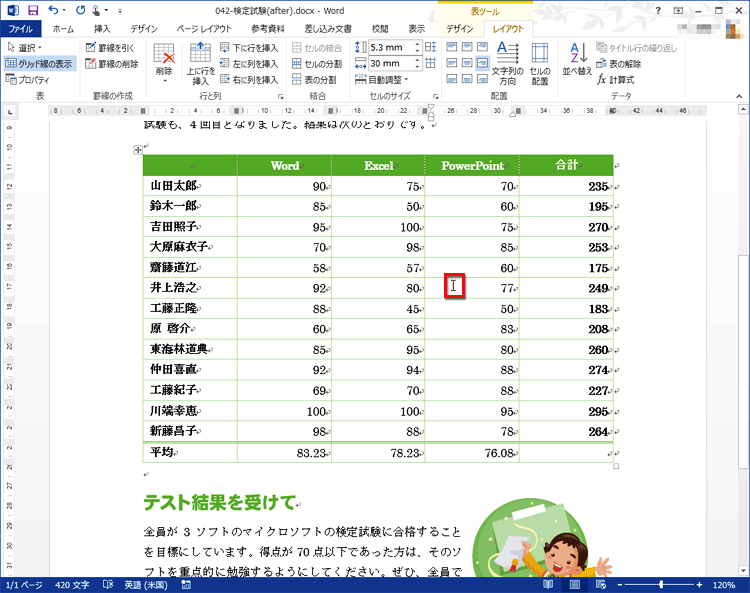Click Distribute Columns evenly icon
The image size is (750, 593).
[x=430, y=63]
